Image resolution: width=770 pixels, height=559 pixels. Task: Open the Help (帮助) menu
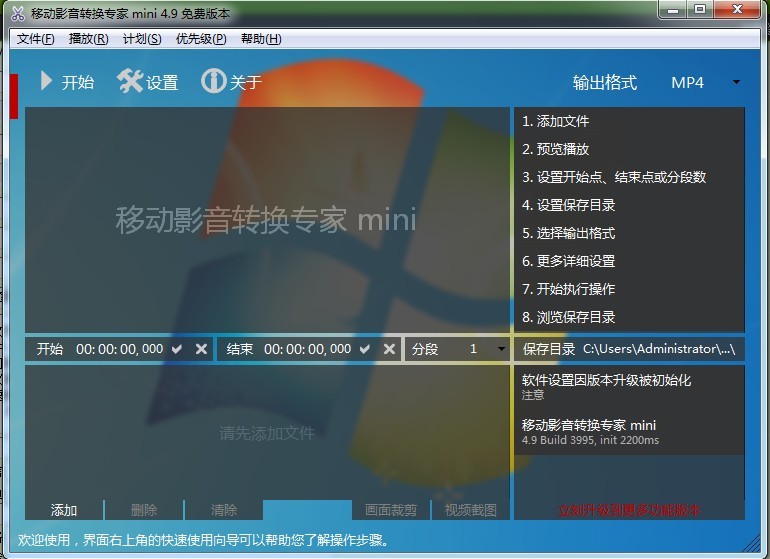[x=261, y=39]
